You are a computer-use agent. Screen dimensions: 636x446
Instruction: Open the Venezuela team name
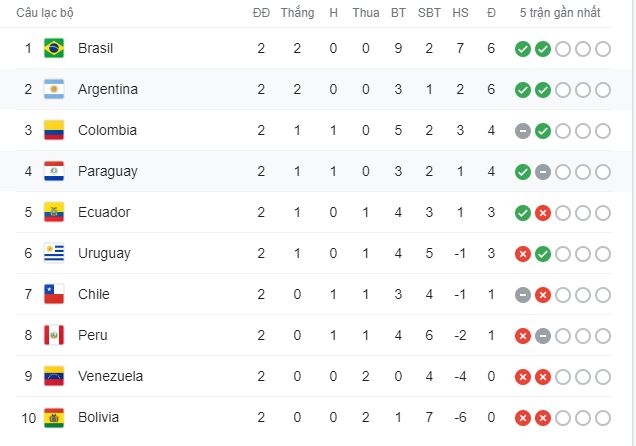point(110,376)
